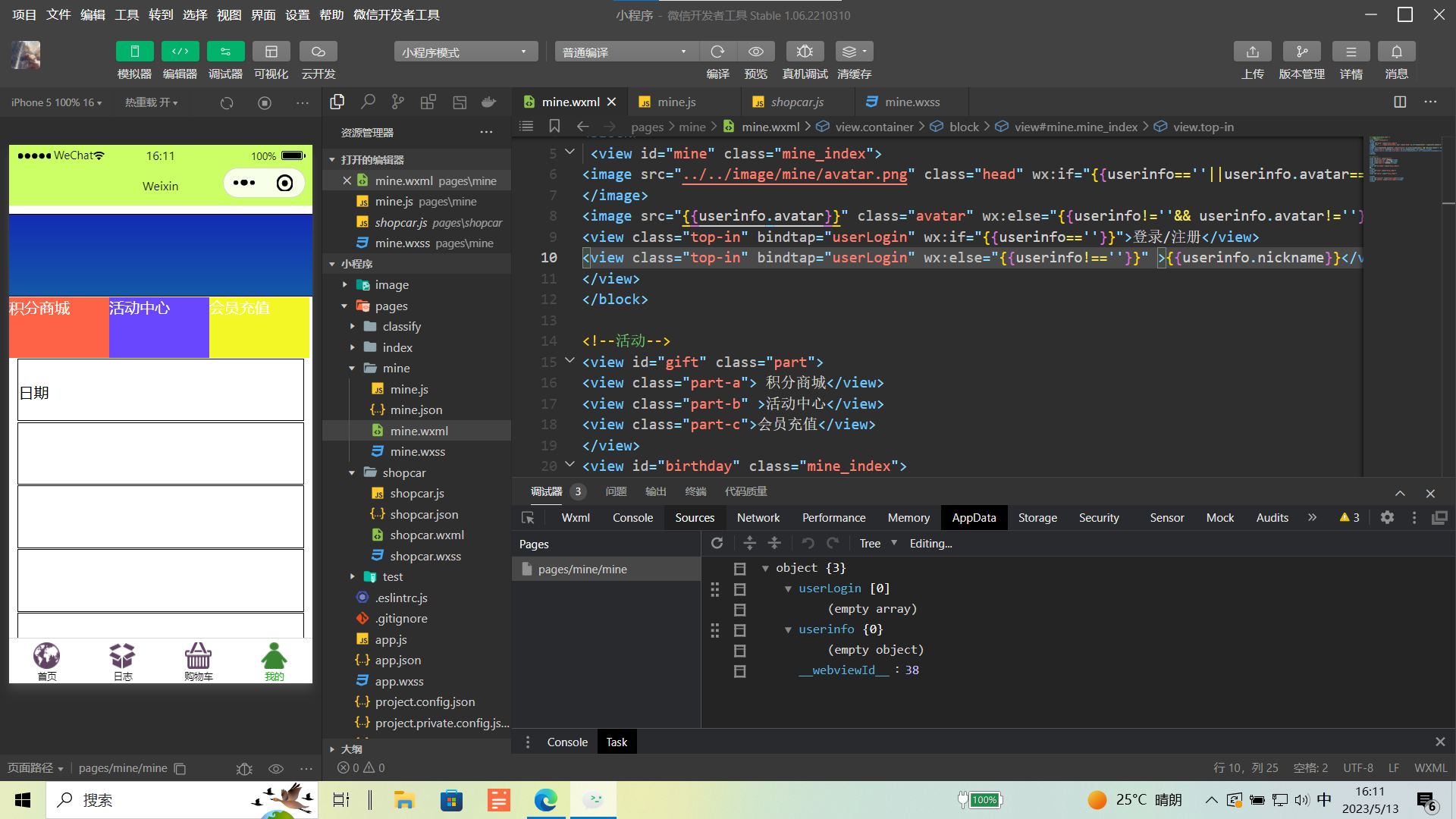1456x819 pixels.
Task: Toggle the Debugger (调试器) toolbar button
Action: pos(225,52)
